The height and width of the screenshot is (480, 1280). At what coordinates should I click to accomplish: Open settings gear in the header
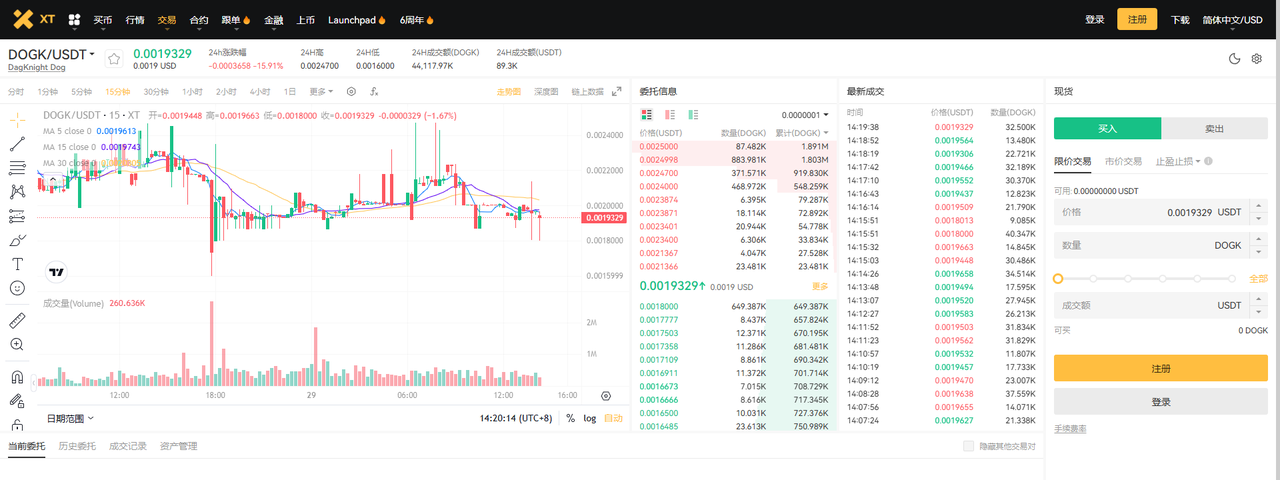[1257, 59]
